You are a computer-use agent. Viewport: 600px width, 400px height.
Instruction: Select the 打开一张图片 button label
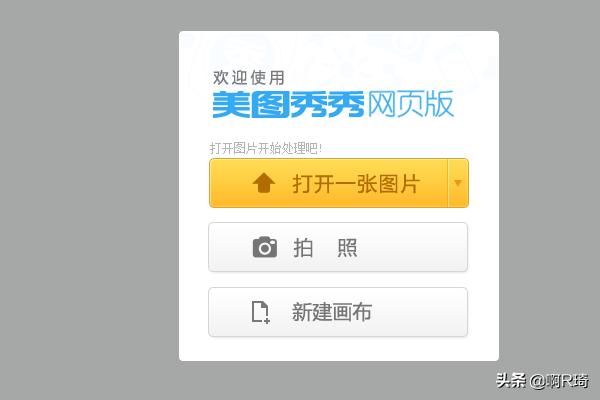click(x=356, y=184)
